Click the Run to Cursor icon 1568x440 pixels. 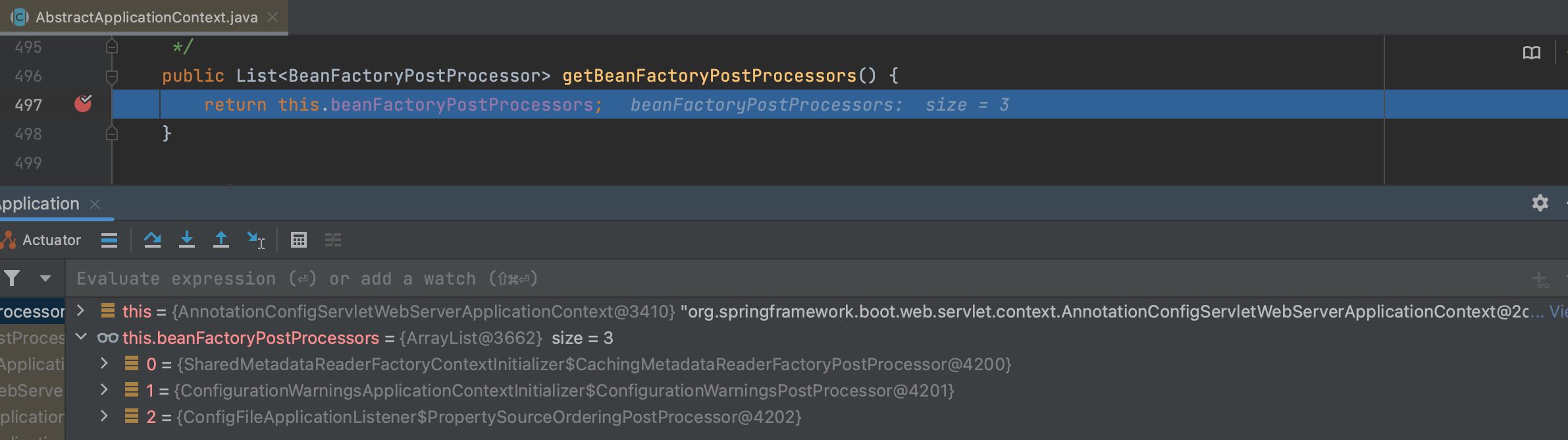[x=255, y=240]
